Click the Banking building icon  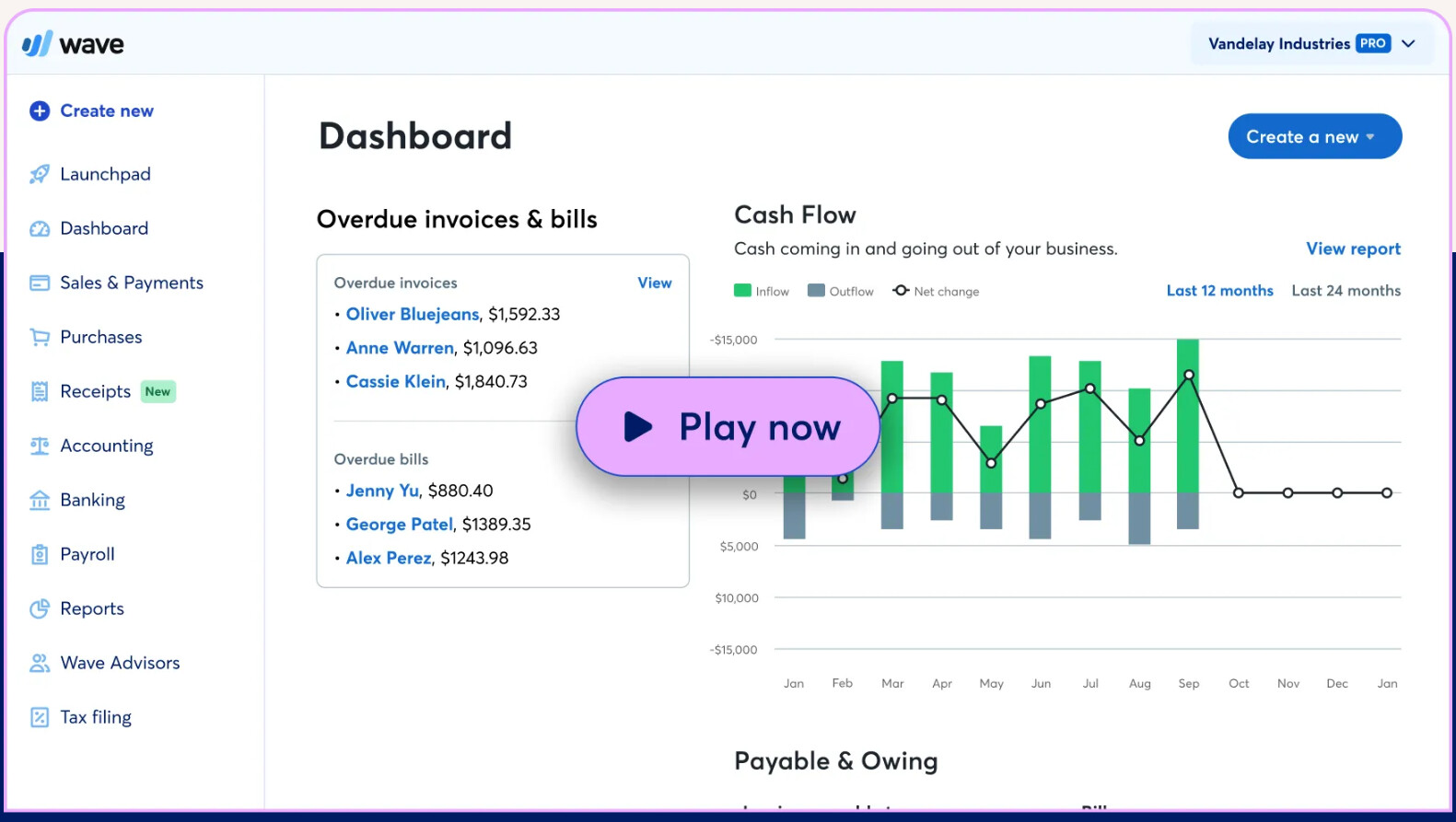[39, 500]
